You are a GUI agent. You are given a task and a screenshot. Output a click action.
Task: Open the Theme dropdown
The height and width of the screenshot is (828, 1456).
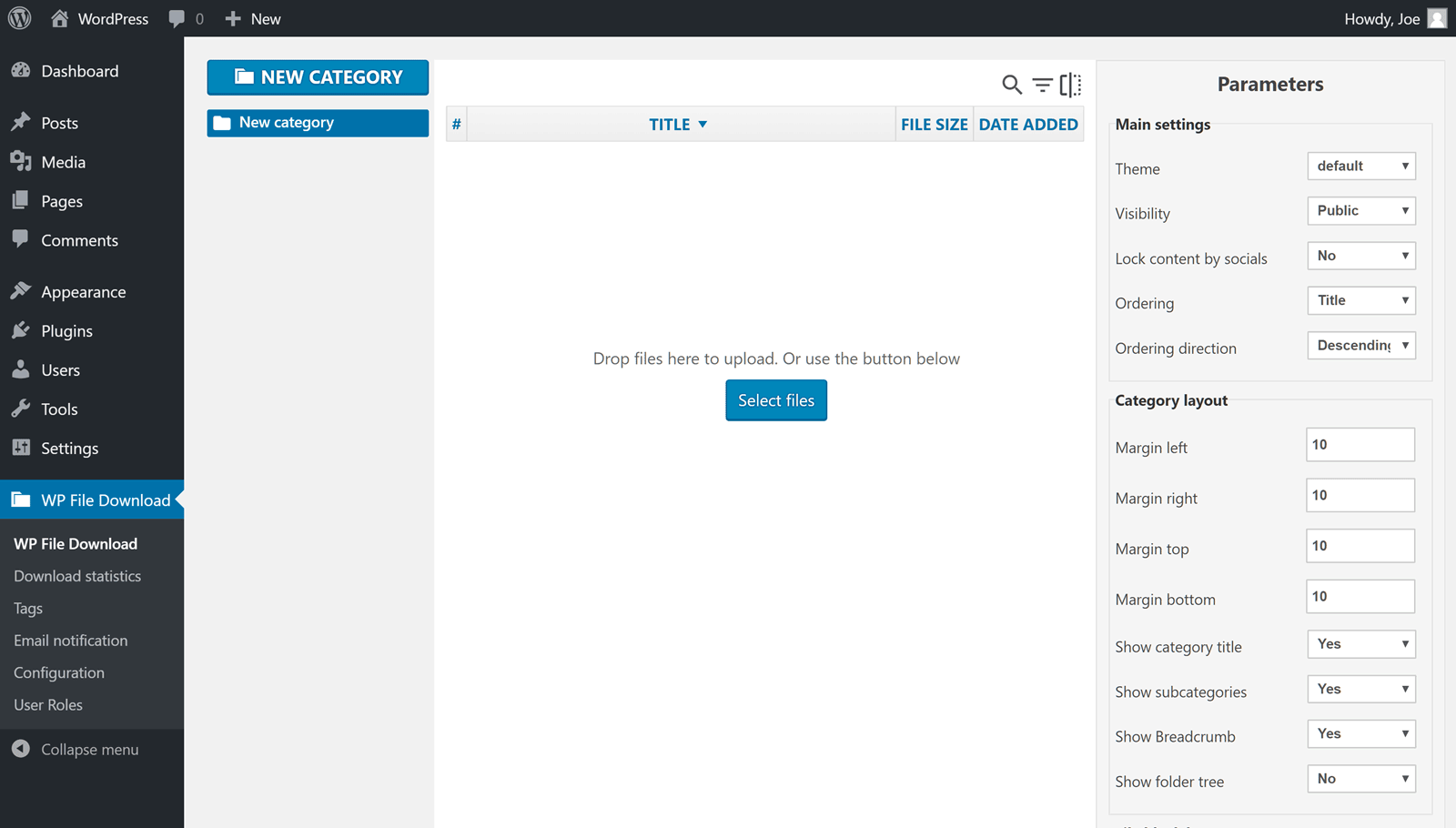click(x=1361, y=166)
